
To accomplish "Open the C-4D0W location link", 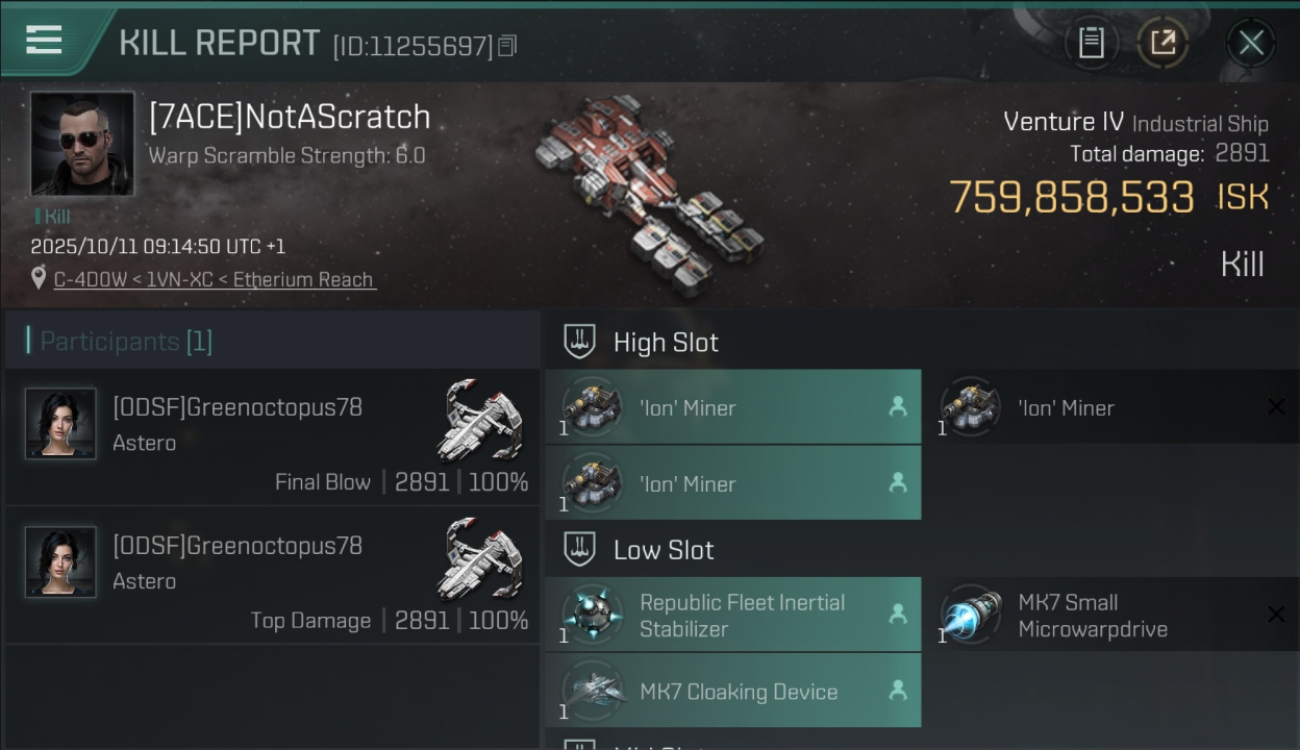I will tap(215, 280).
